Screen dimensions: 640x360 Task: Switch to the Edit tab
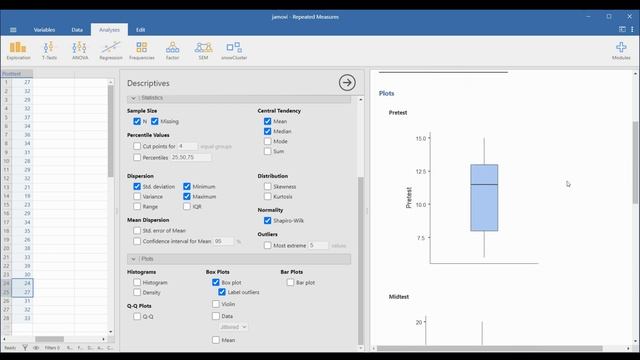[x=140, y=30]
